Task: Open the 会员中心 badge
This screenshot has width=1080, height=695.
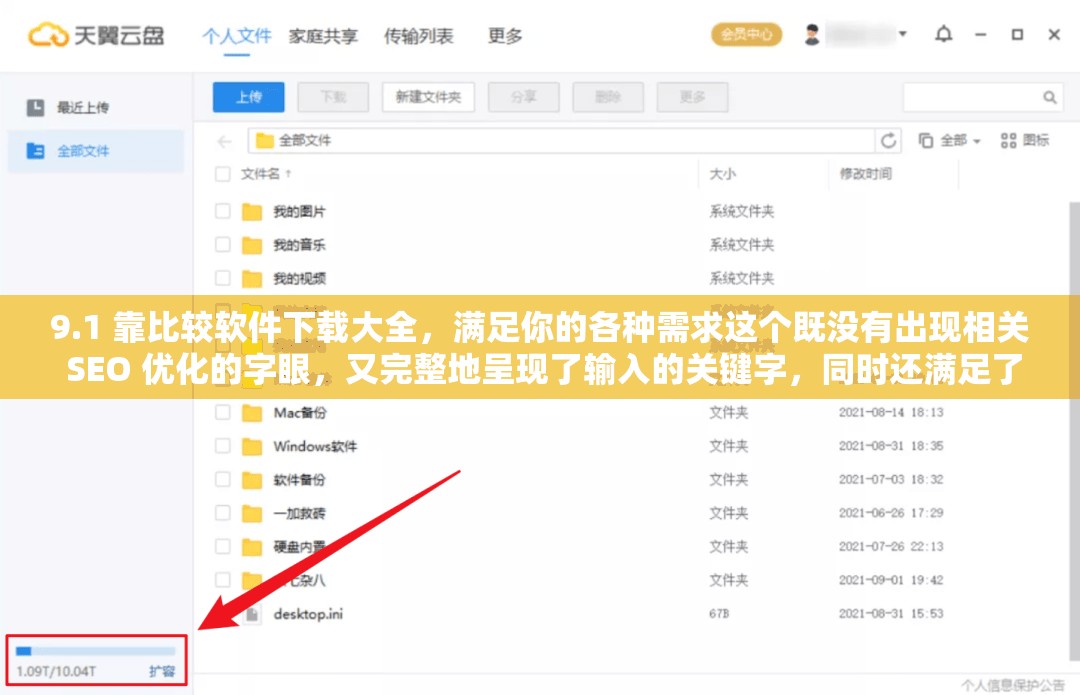Action: (747, 34)
